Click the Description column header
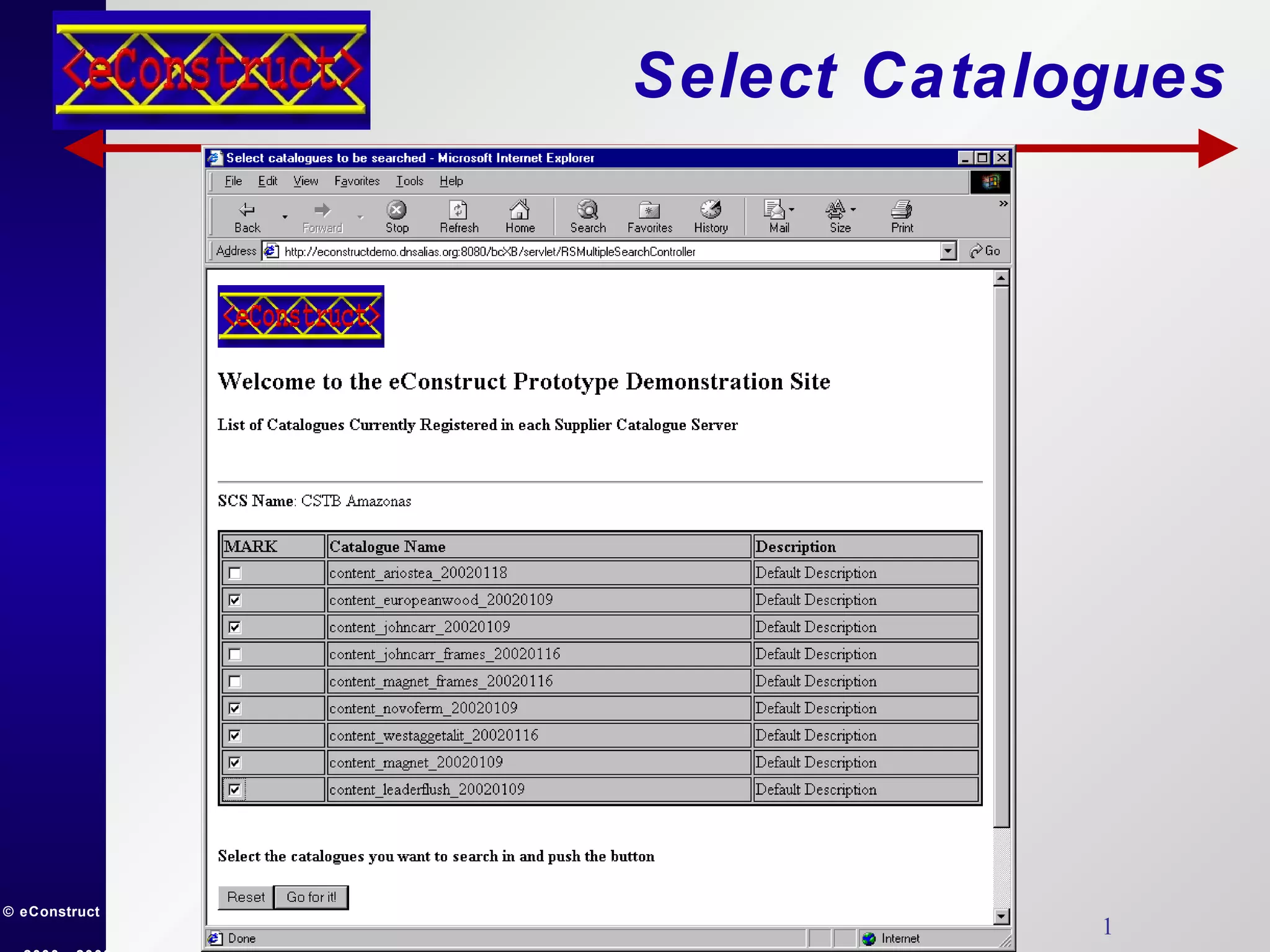 [x=866, y=547]
